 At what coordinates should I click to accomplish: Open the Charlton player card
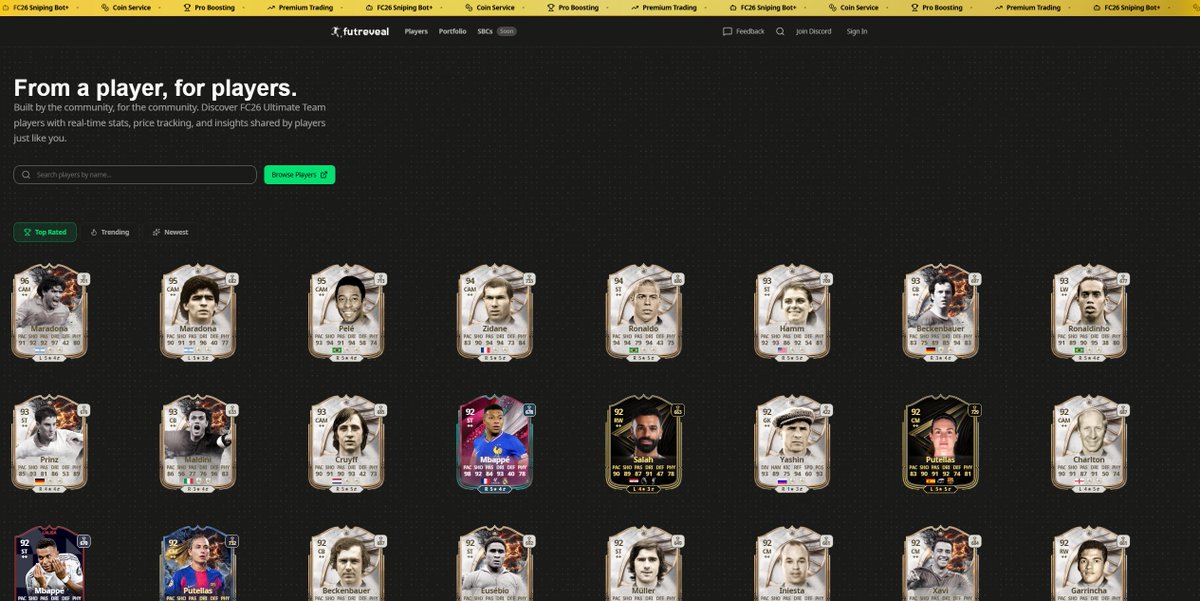click(x=1089, y=444)
